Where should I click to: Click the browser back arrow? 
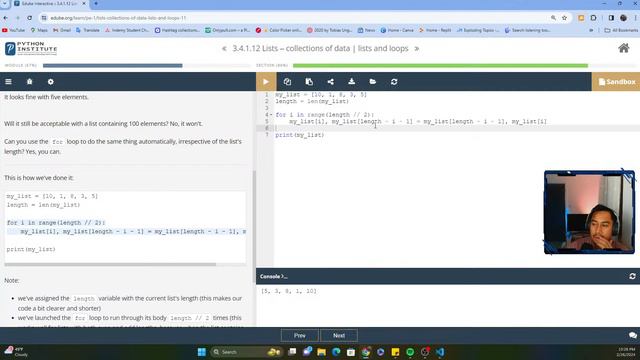click(x=6, y=18)
